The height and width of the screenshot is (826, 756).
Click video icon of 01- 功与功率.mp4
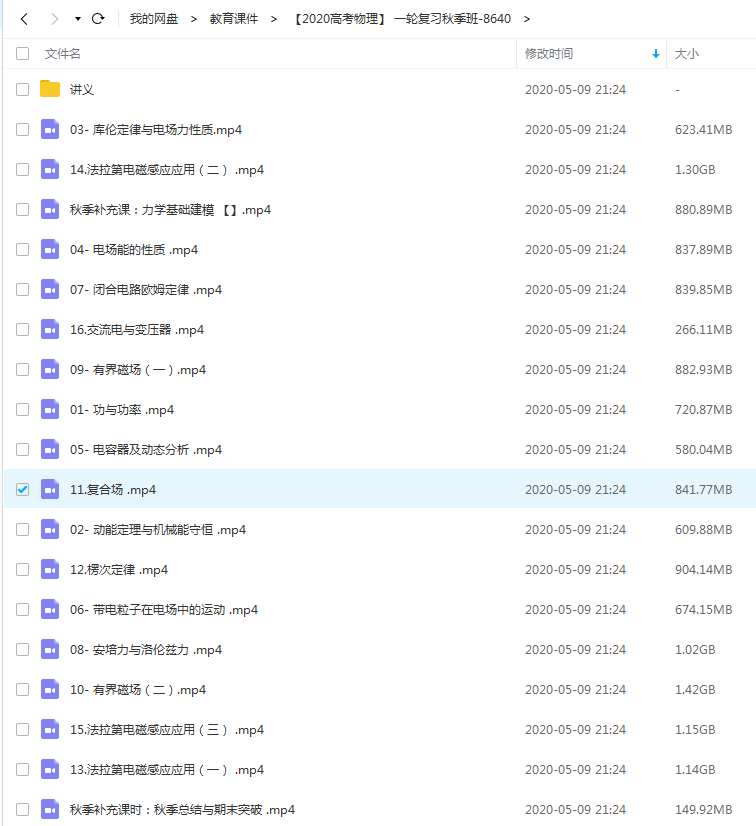tap(50, 409)
